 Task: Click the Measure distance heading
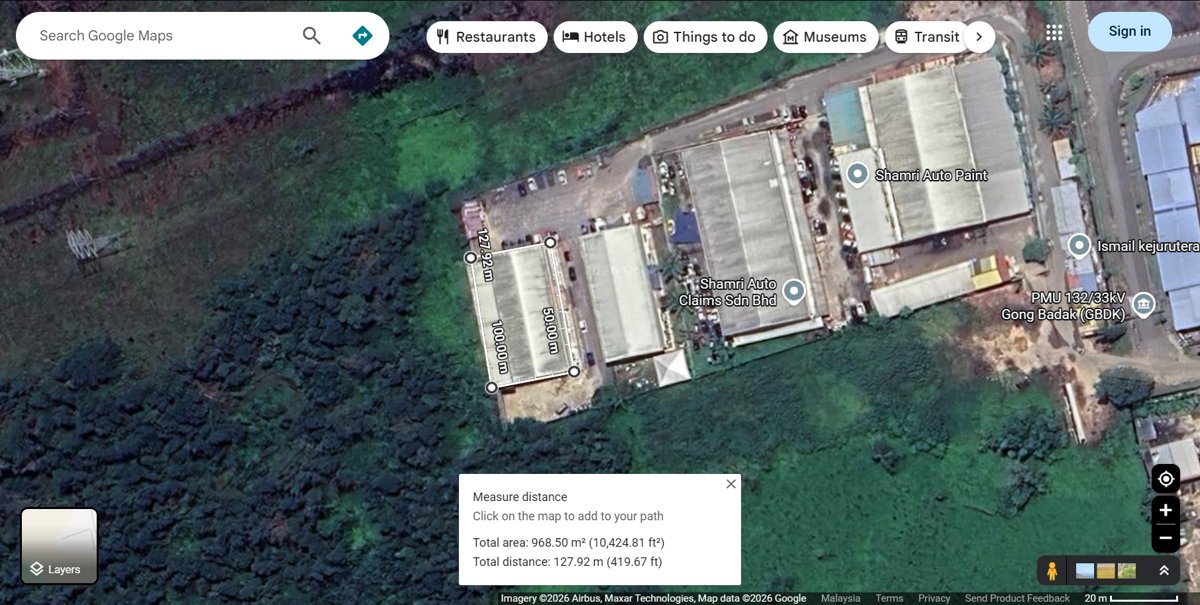pos(520,497)
